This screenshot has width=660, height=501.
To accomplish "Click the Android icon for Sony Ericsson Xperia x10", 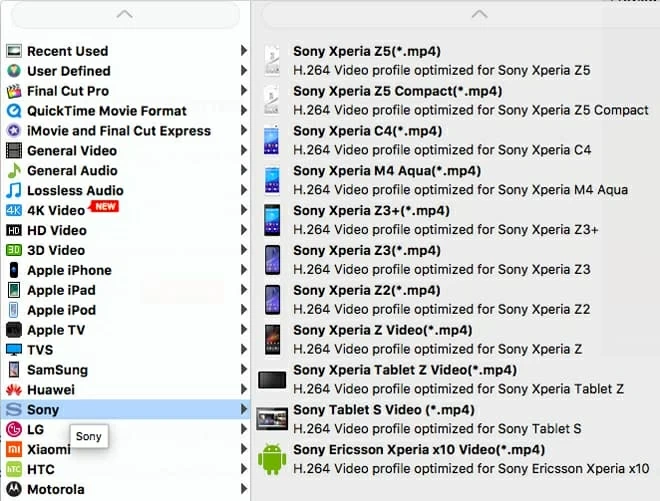I will coord(272,459).
